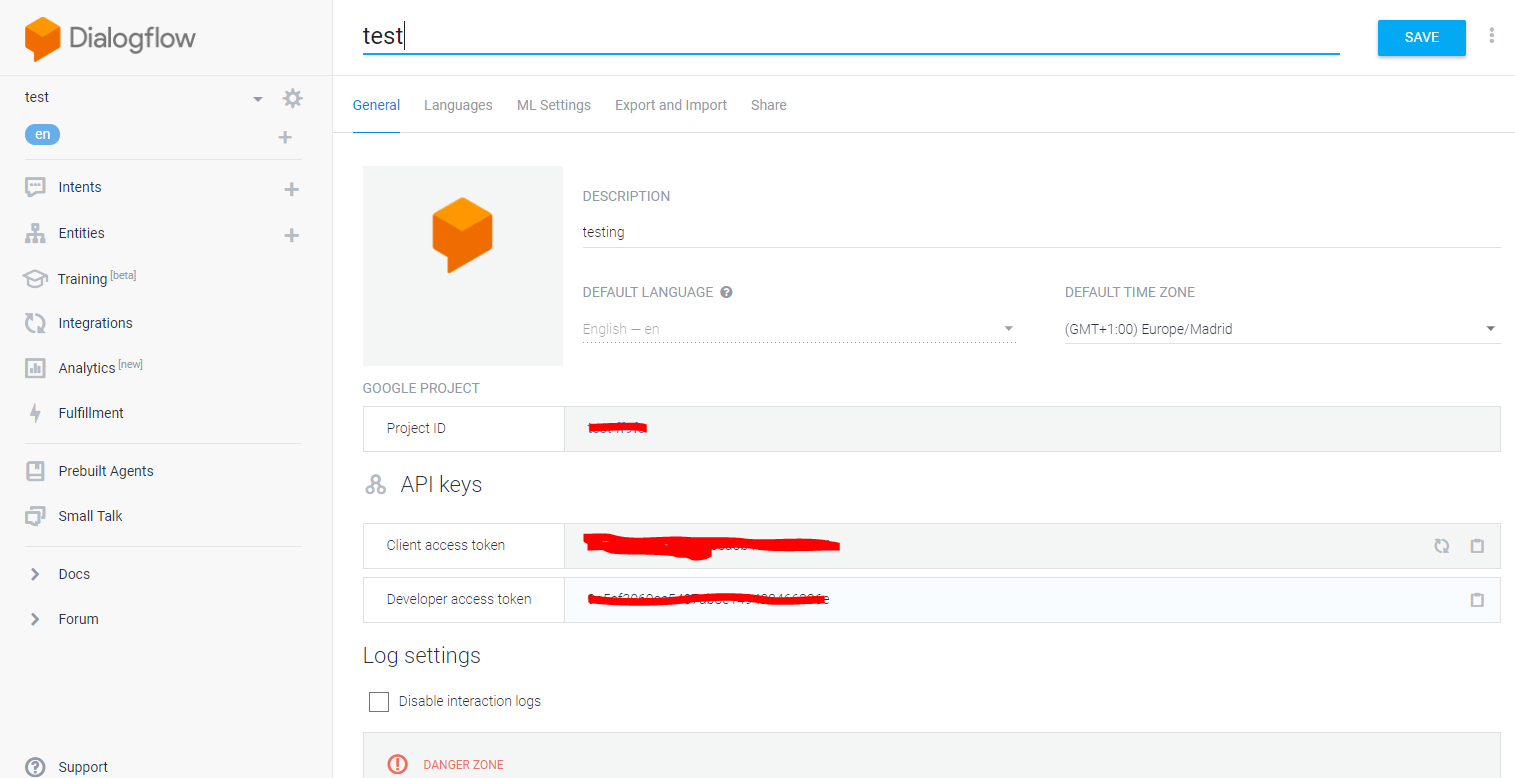Open the Default Time Zone dropdown
Viewport: 1515px width, 778px height.
(1283, 329)
